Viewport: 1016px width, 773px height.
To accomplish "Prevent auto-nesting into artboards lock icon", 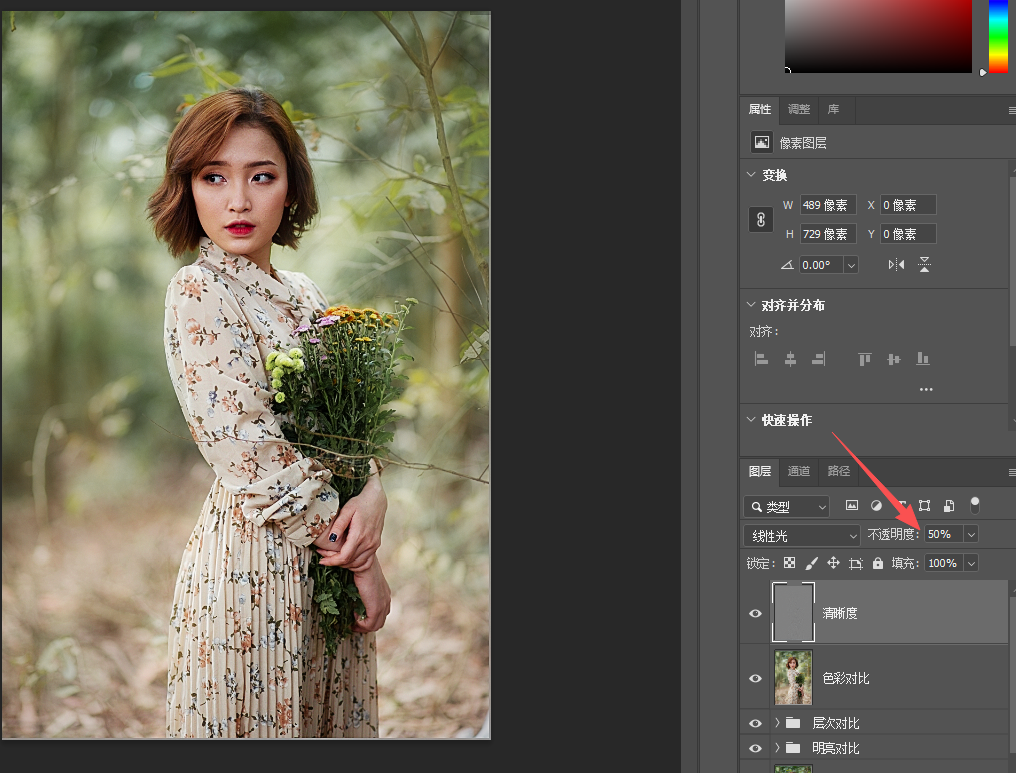I will pos(856,563).
